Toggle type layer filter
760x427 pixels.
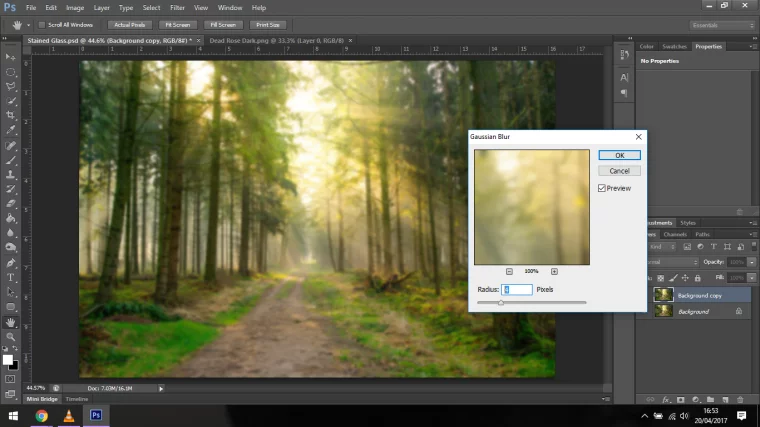click(x=713, y=247)
